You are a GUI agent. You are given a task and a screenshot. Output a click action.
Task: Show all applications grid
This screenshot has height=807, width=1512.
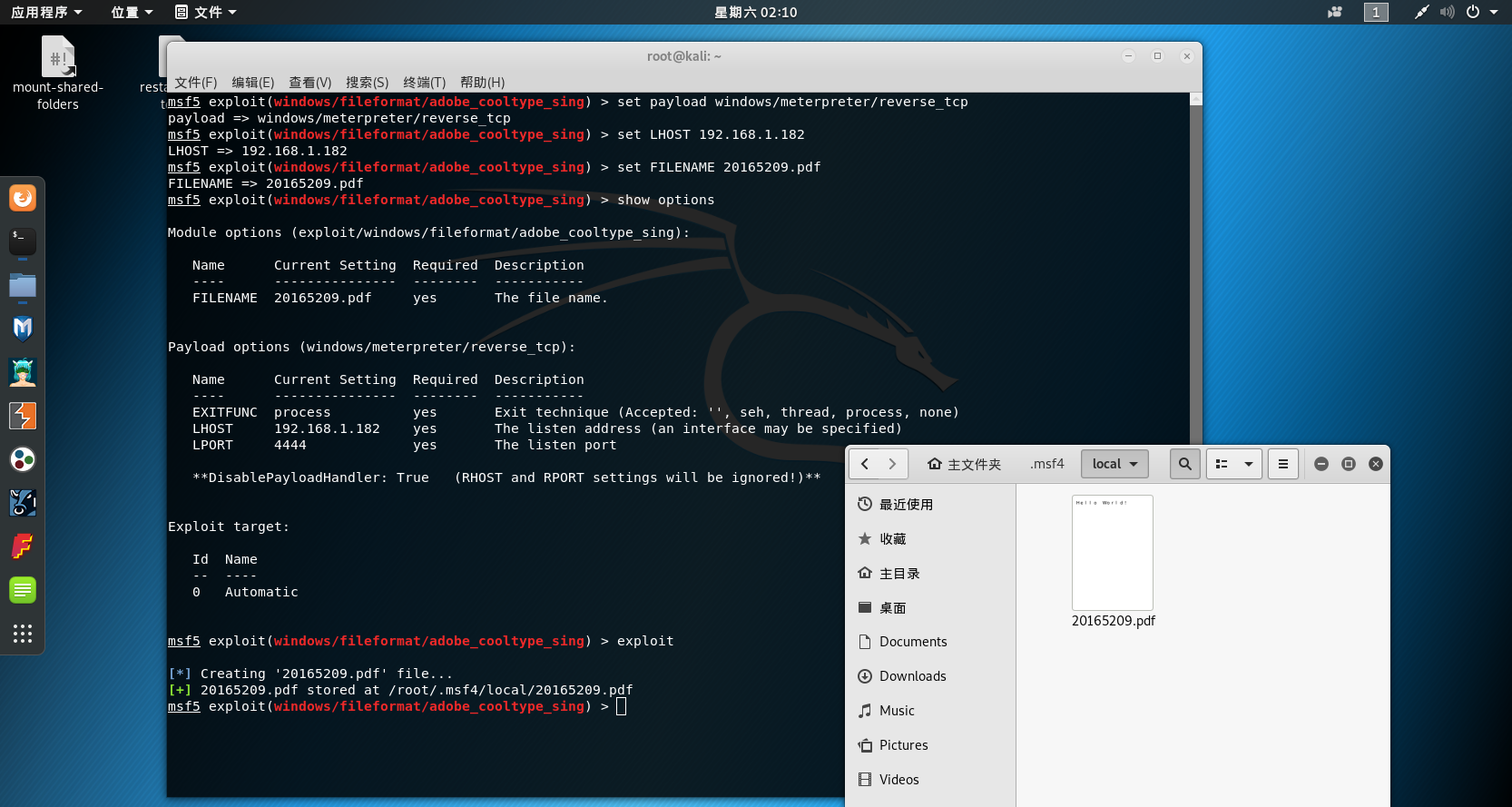point(23,634)
